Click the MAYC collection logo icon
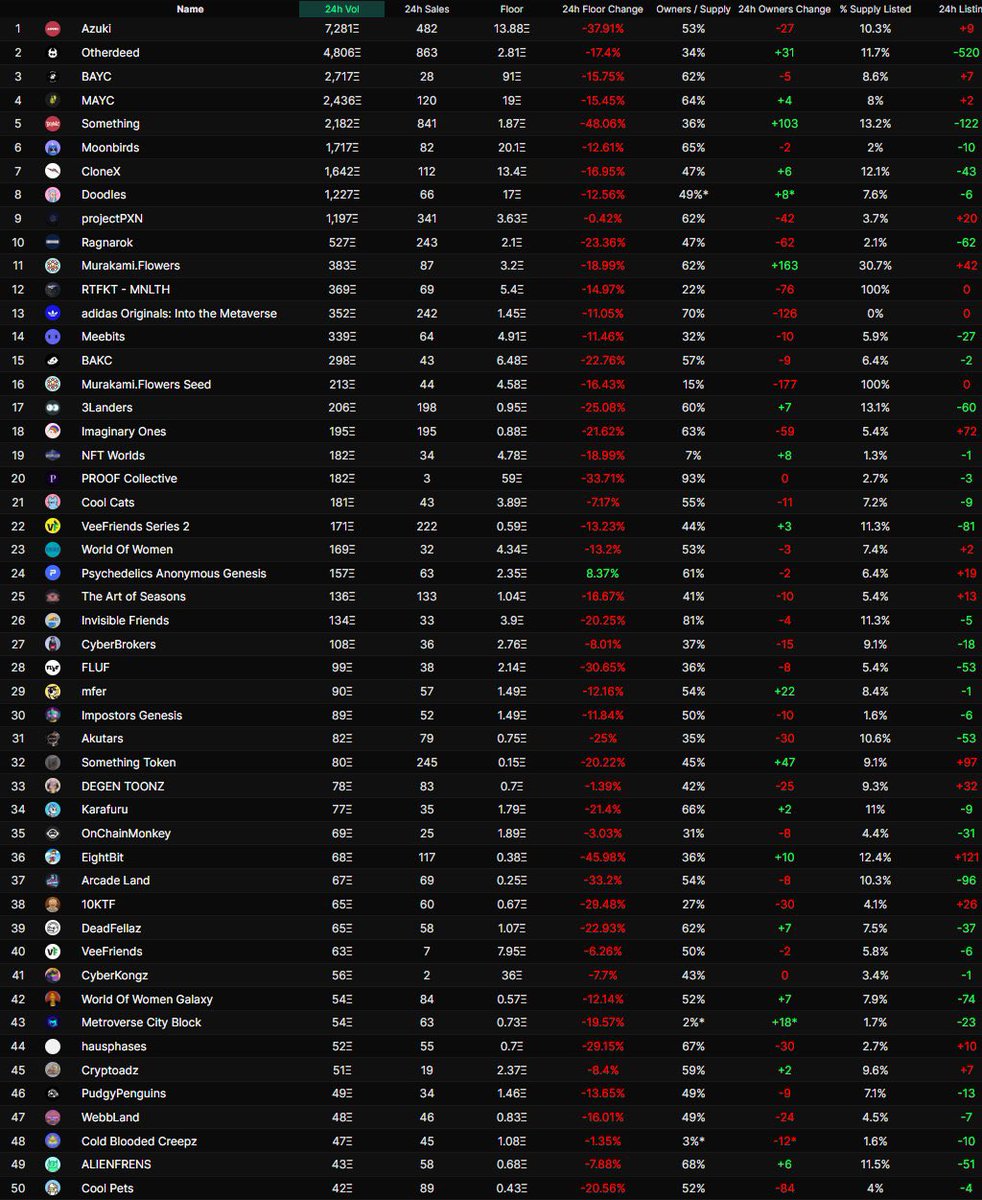 tap(53, 100)
